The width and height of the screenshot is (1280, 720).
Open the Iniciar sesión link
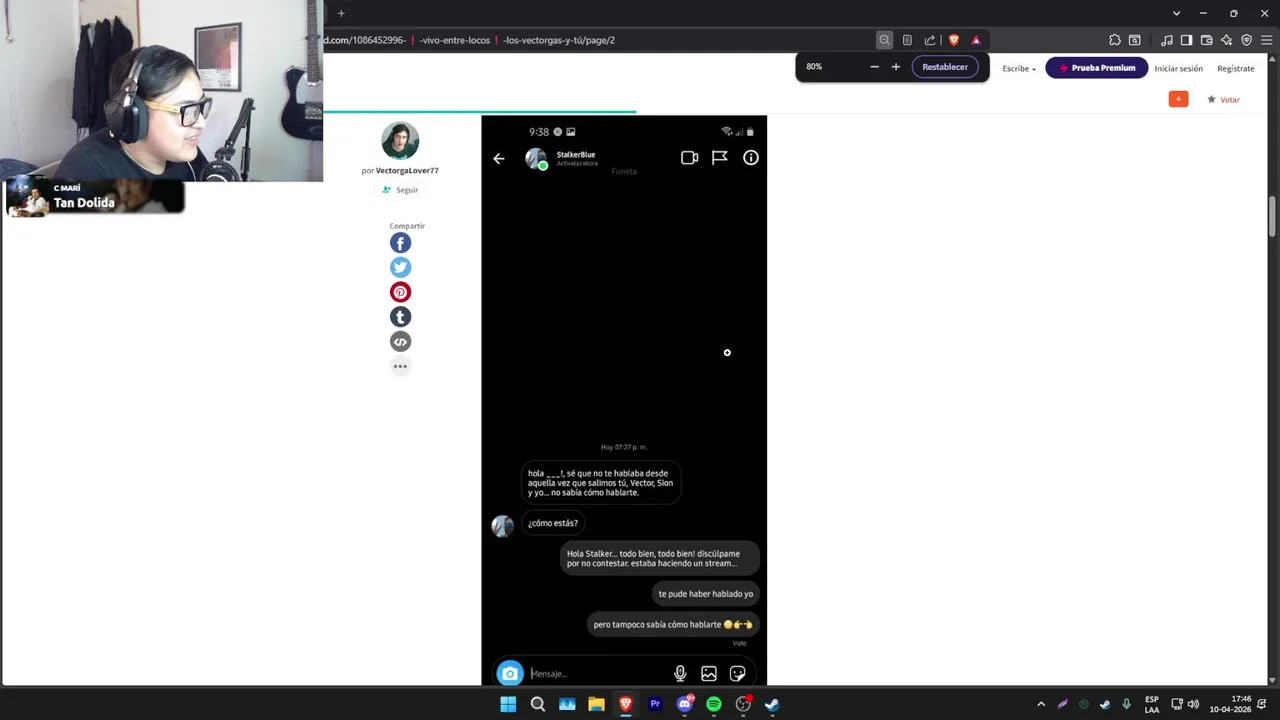tap(1179, 68)
